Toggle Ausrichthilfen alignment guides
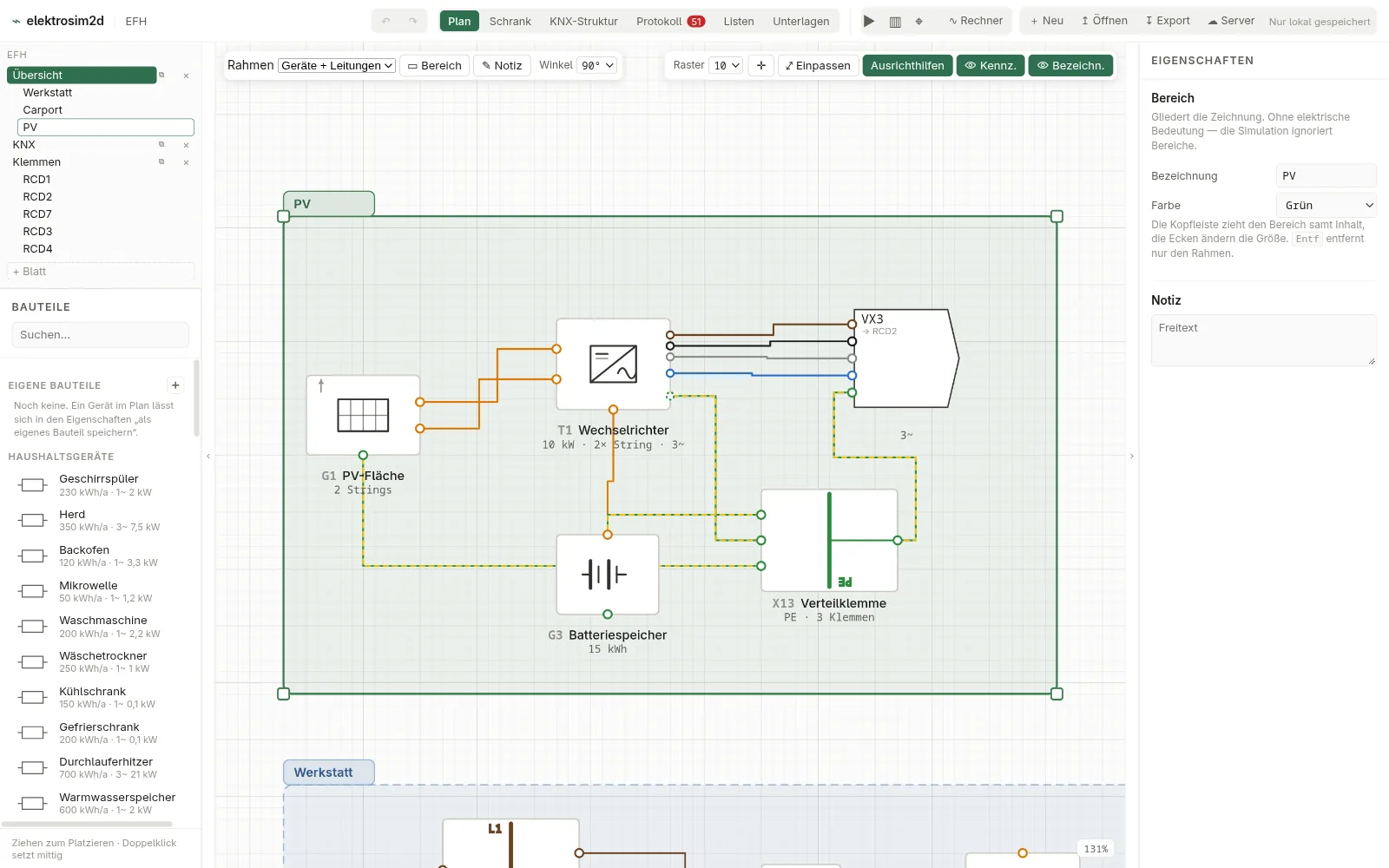This screenshot has width=1389, height=868. pos(907,65)
